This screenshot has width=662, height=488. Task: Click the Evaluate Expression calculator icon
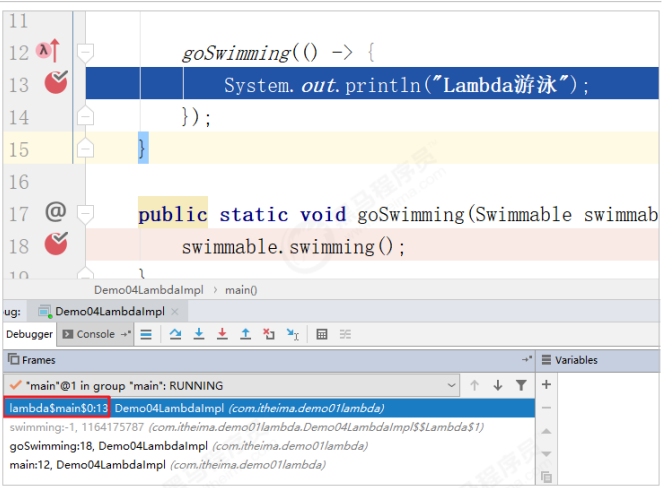point(322,335)
